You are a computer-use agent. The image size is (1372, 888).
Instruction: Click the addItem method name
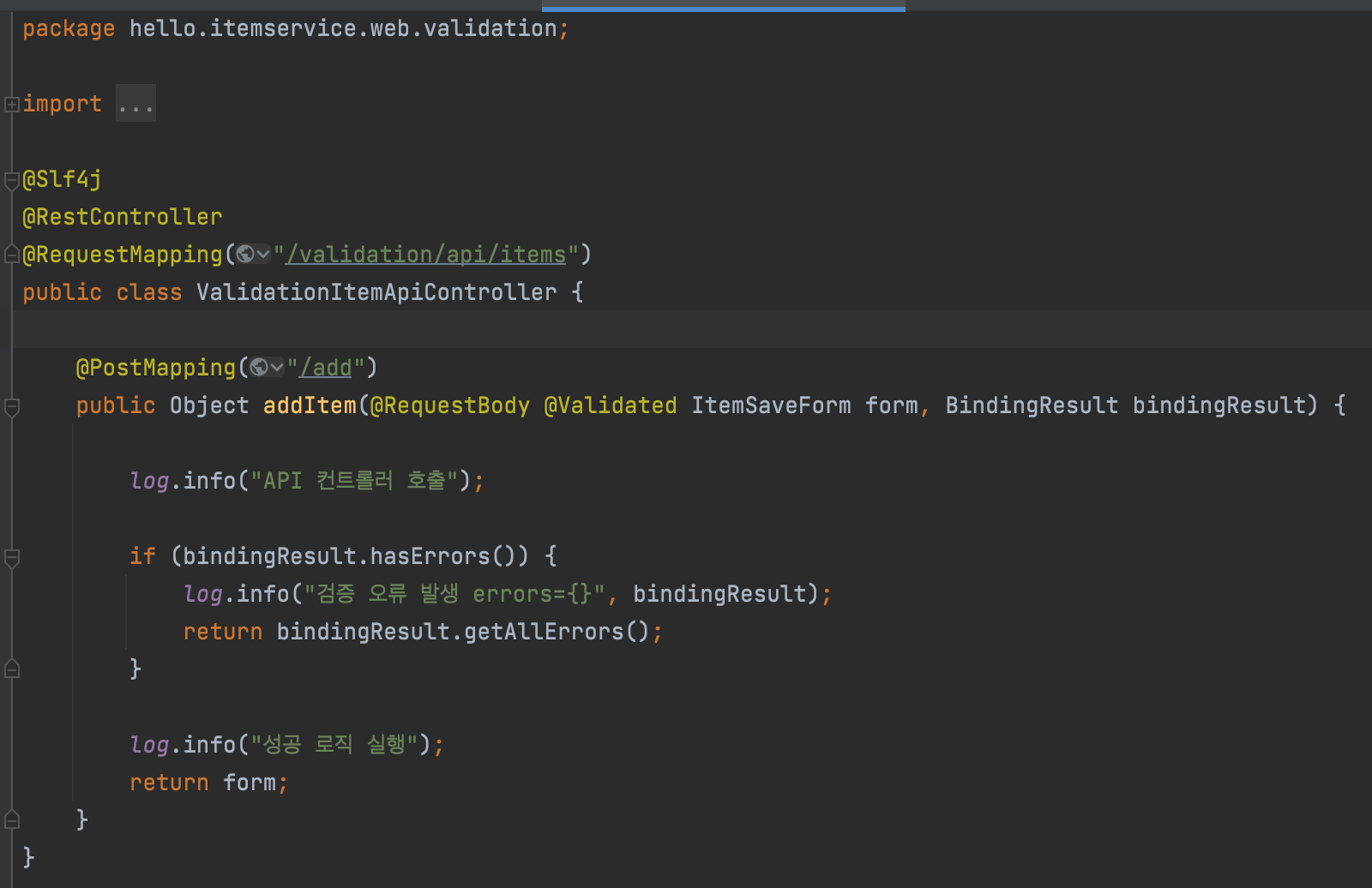click(310, 405)
